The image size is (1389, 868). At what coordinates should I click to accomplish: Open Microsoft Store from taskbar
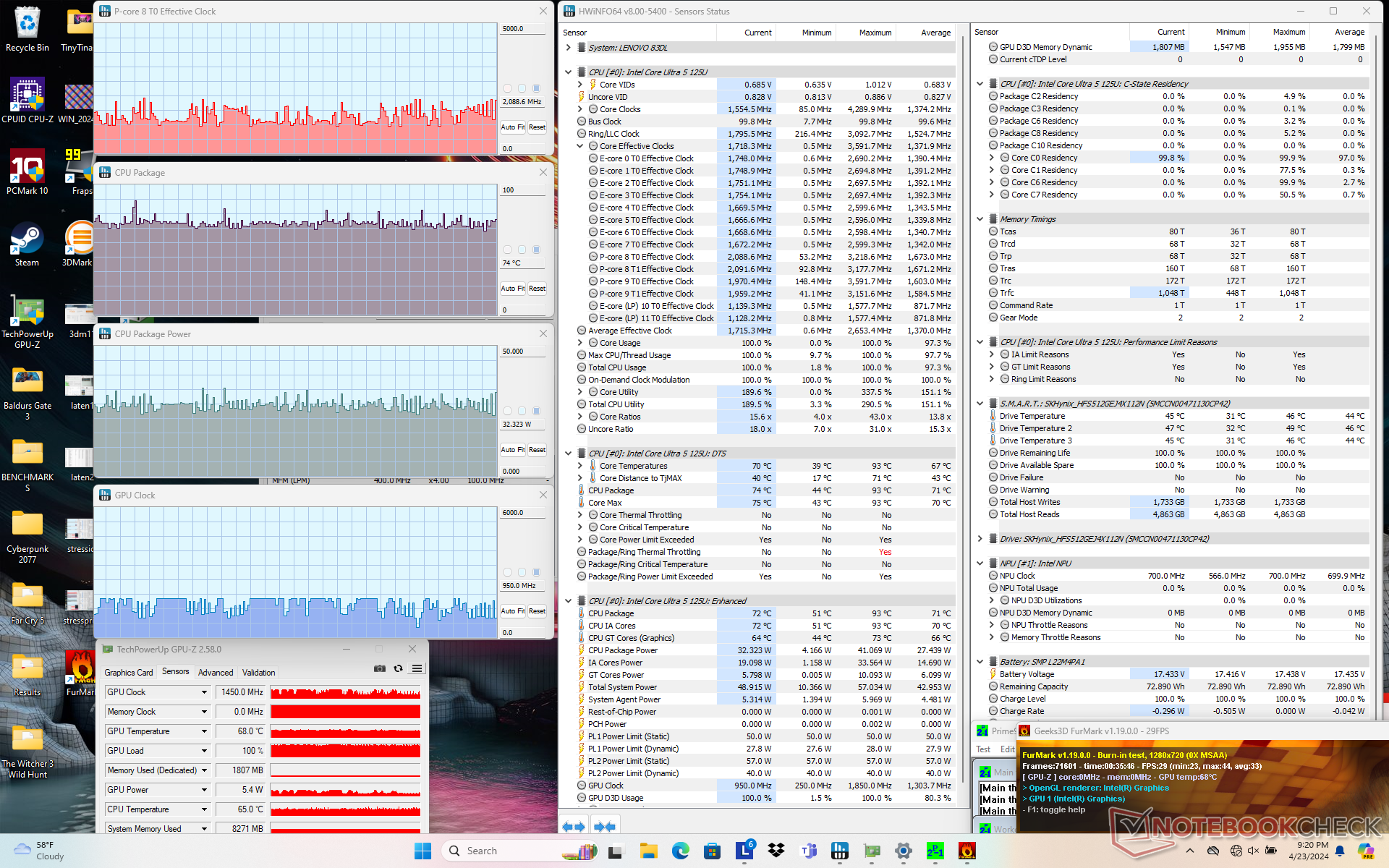point(713,851)
